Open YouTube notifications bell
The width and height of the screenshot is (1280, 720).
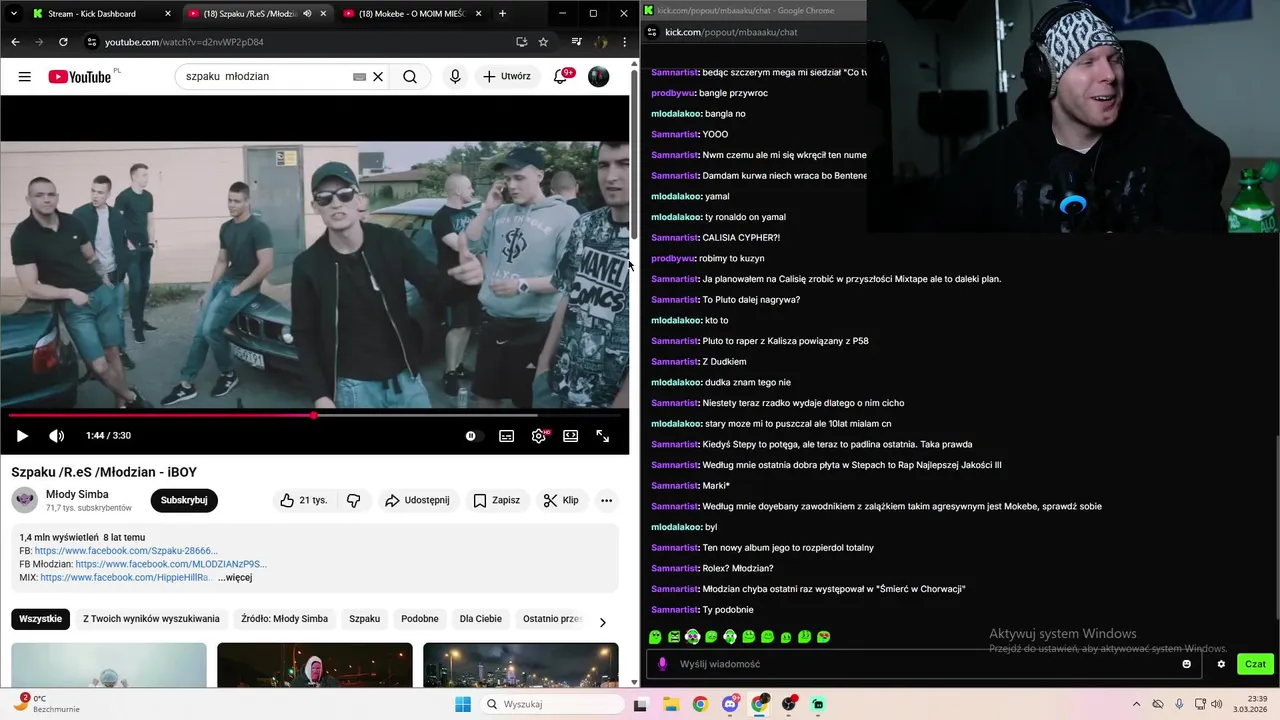[x=560, y=76]
